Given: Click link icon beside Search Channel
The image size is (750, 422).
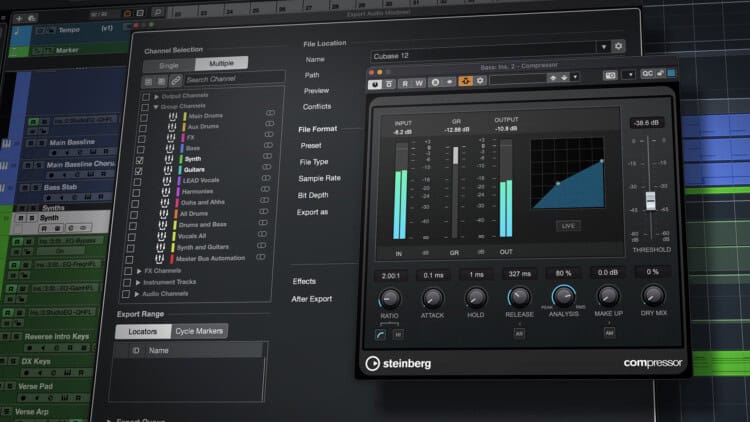Looking at the screenshot, I should tap(175, 81).
